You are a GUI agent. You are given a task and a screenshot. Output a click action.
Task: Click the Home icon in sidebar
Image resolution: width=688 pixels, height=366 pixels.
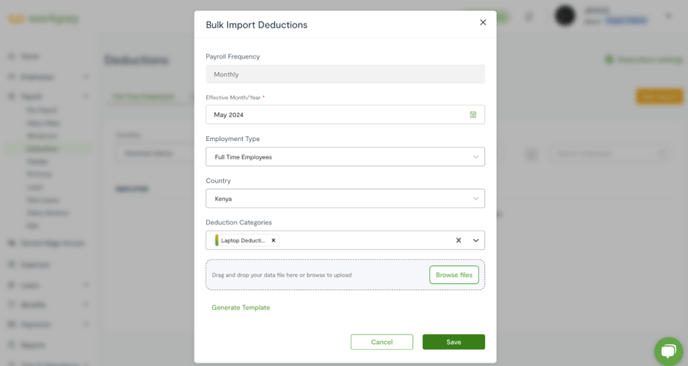(x=12, y=56)
